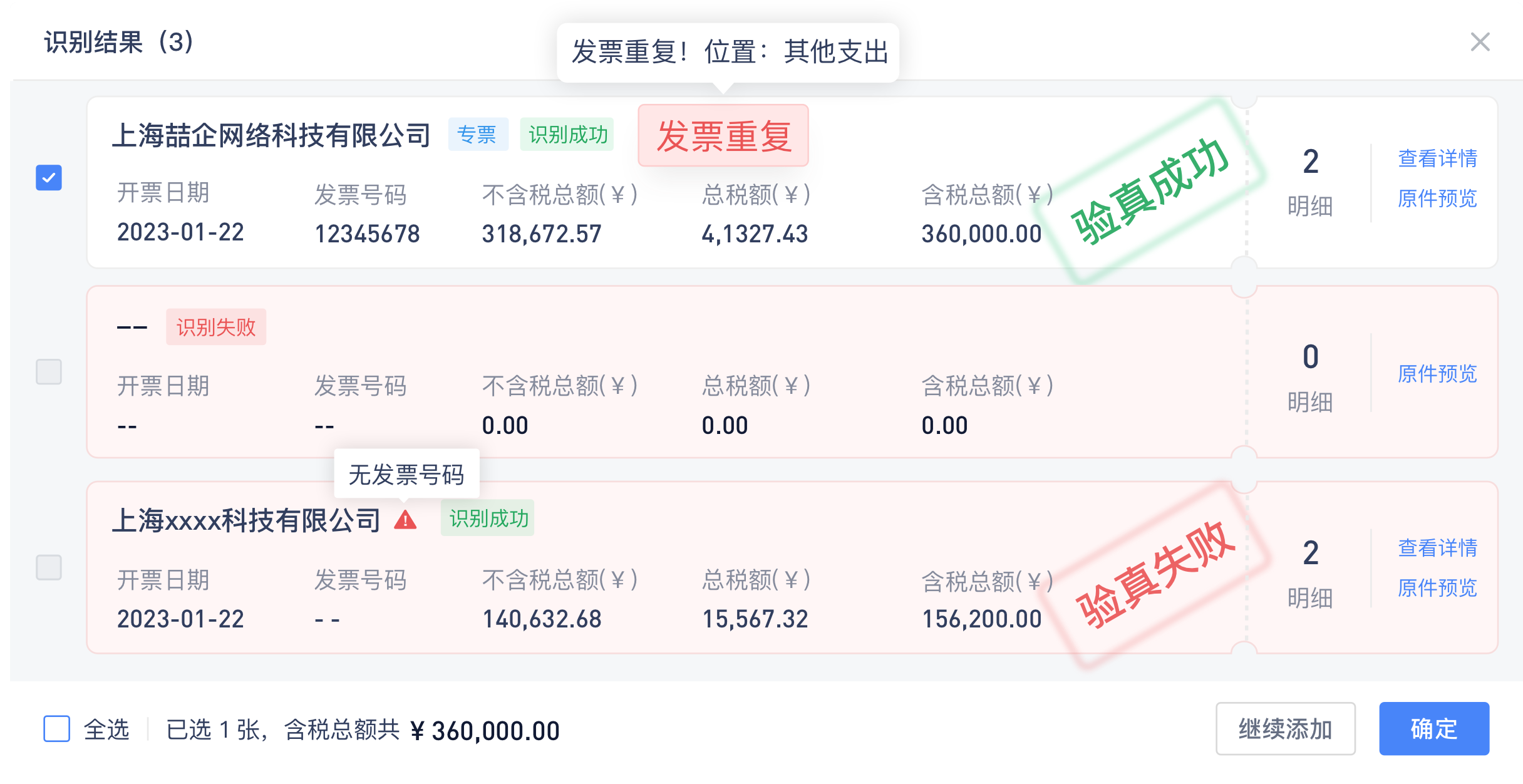Confirm with the 确定 button
This screenshot has width=1523, height=784.
coord(1434,729)
